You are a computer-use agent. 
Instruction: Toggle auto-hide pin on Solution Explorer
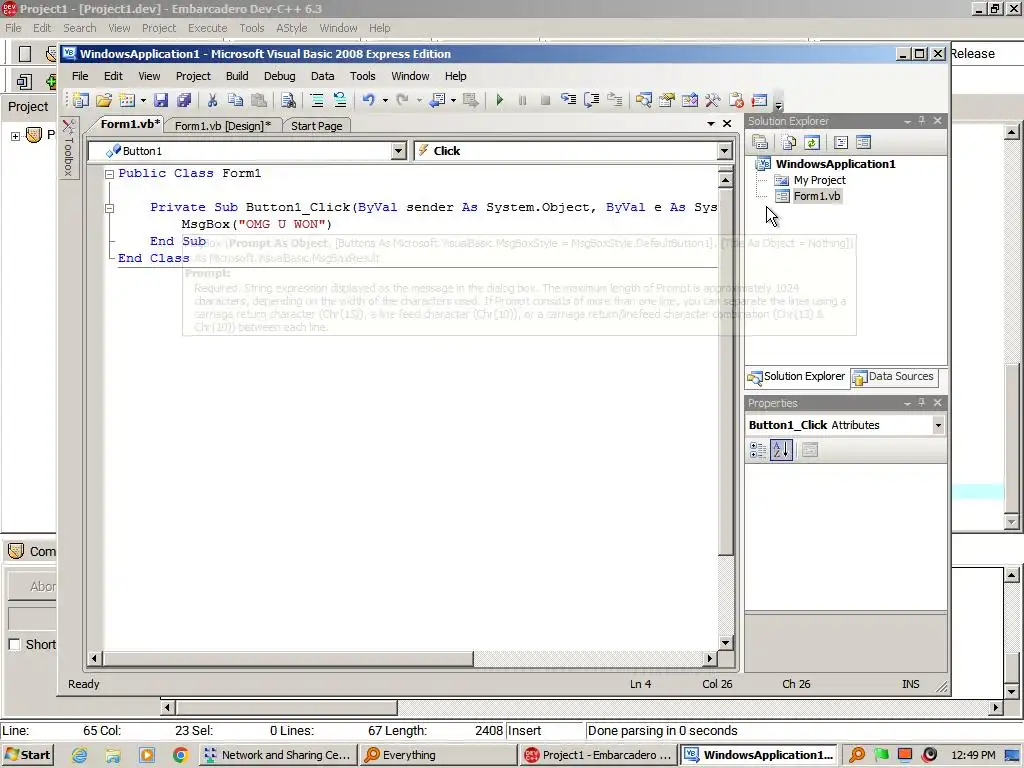point(921,121)
